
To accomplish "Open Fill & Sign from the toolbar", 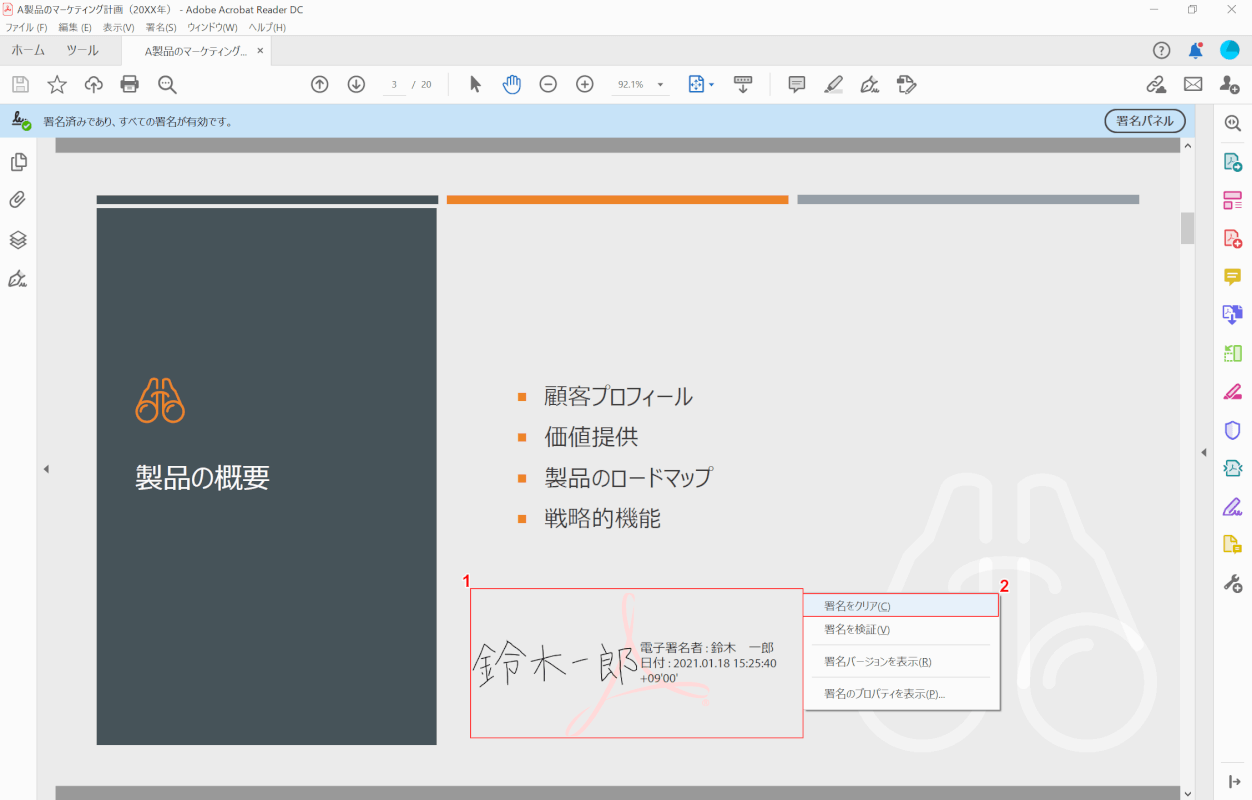I will point(906,84).
